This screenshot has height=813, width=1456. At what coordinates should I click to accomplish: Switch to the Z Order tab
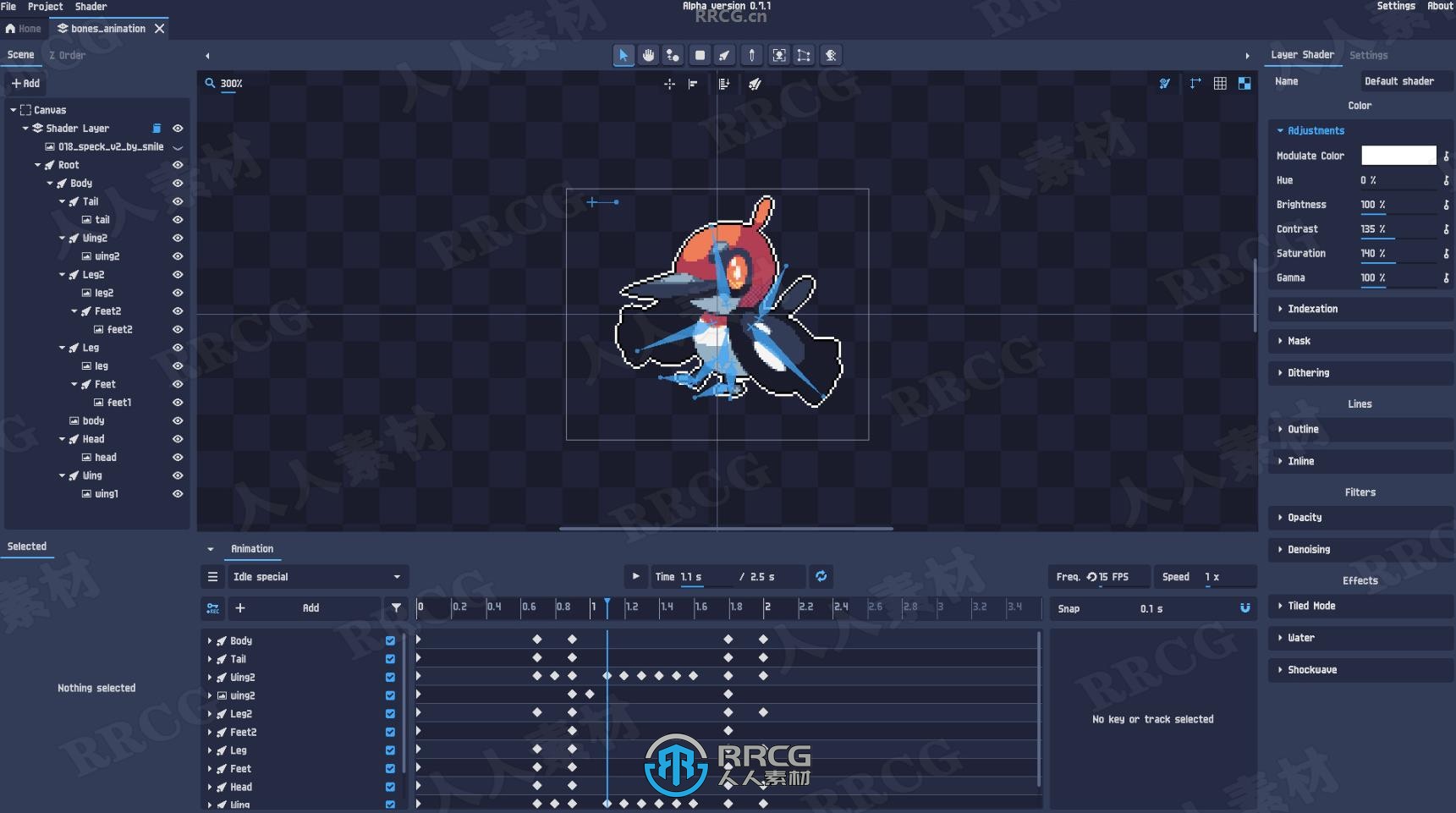tap(67, 55)
